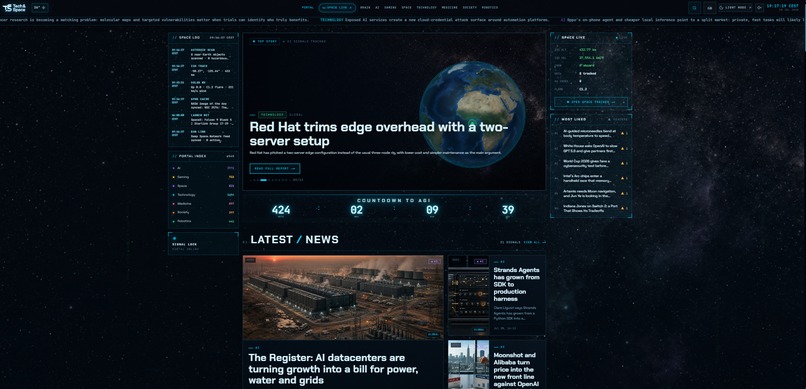Open The Register AI datacenters headline
This screenshot has height=389, width=806.
[333, 369]
